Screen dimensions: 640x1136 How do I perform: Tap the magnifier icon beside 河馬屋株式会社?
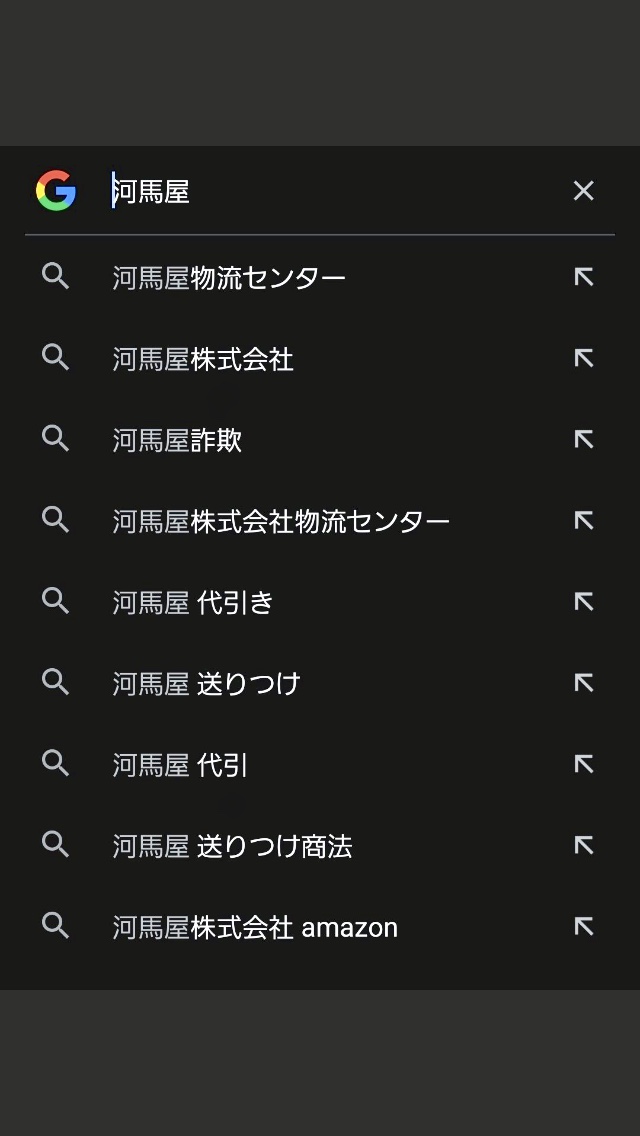56,358
